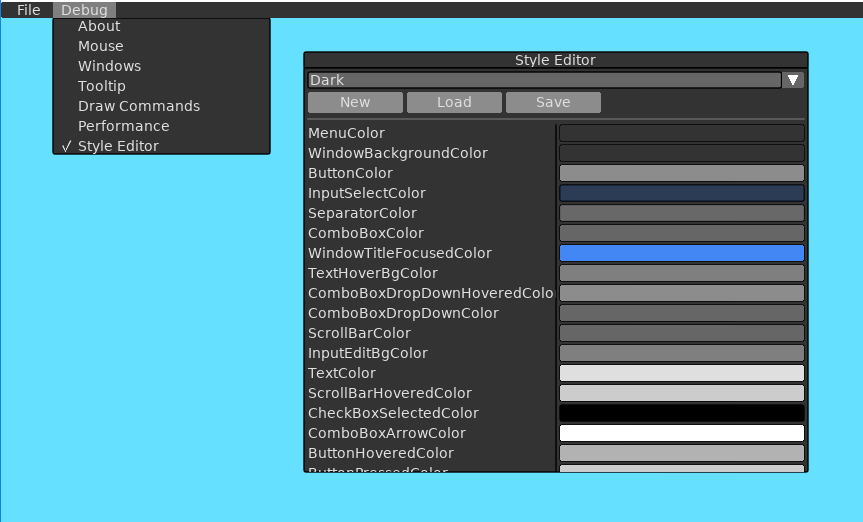This screenshot has height=522, width=863.
Task: Expand the style combo box arrow
Action: tap(793, 80)
